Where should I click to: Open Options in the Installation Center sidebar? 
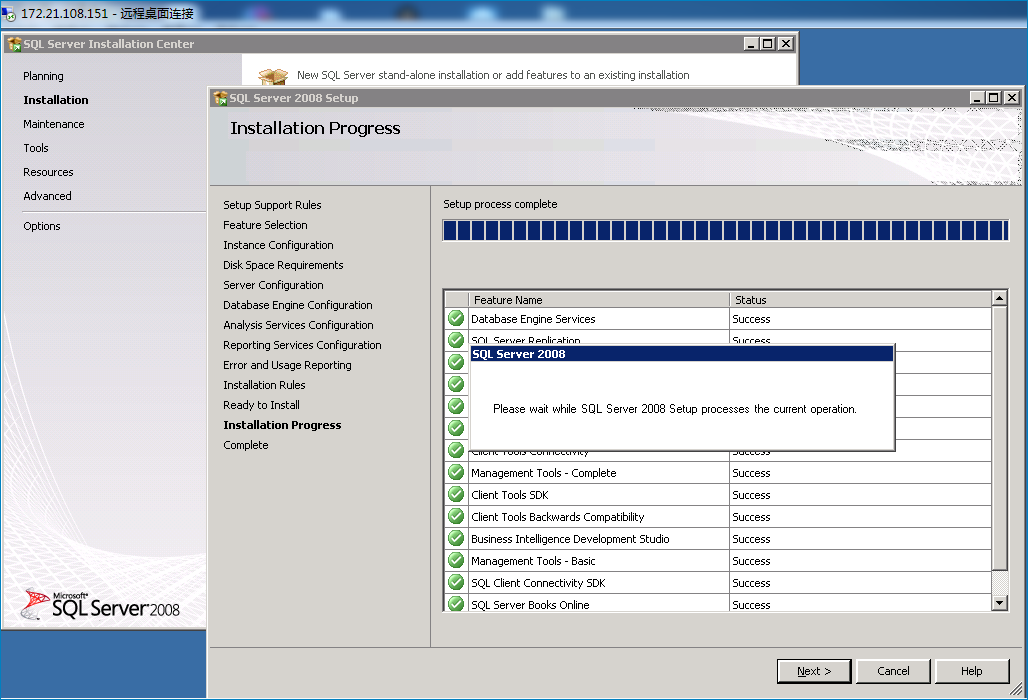click(x=42, y=226)
